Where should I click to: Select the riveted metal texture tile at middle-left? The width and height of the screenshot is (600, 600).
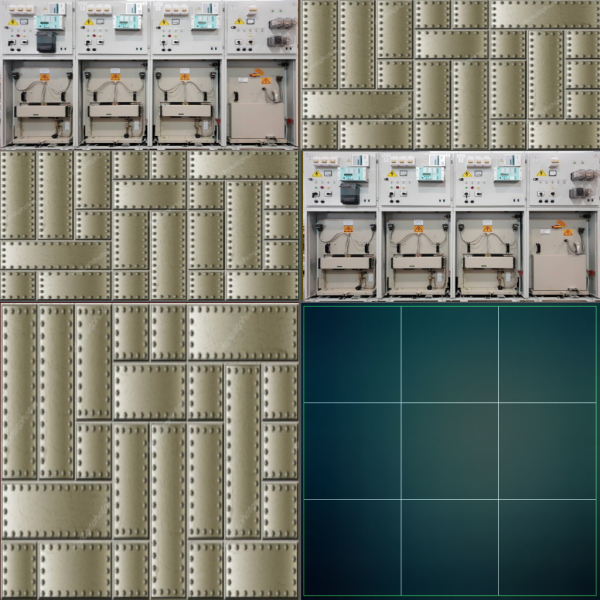[150, 225]
